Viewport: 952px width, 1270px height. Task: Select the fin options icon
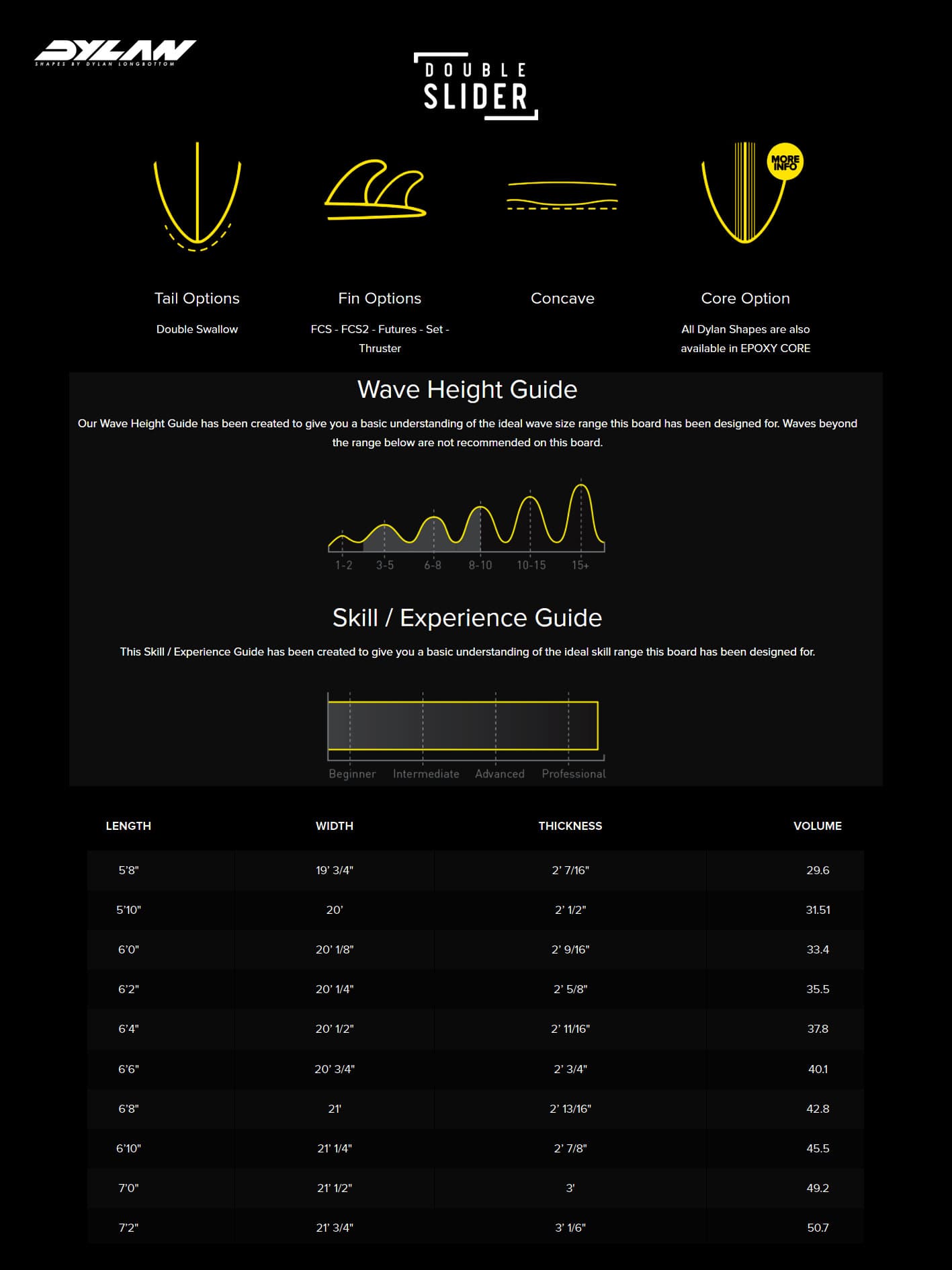[376, 190]
